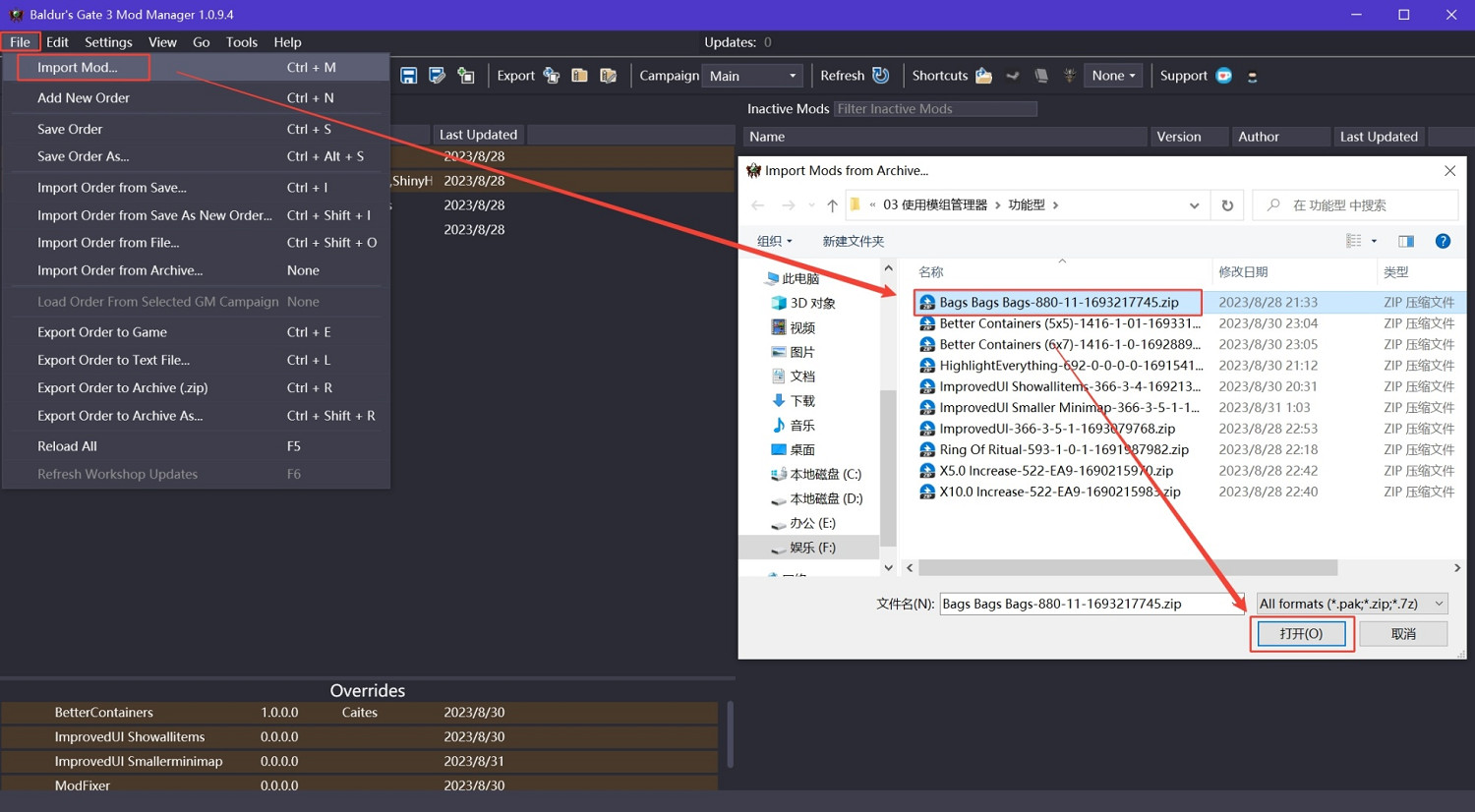Open the Tools menu
Viewport: 1475px width, 812px height.
point(241,42)
